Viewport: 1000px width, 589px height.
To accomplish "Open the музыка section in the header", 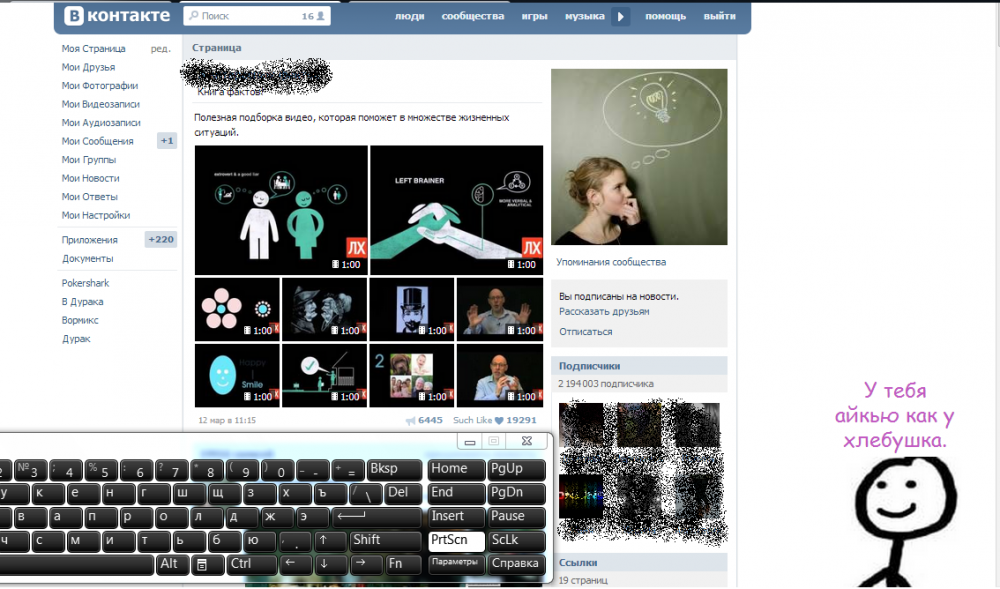I will (x=584, y=16).
